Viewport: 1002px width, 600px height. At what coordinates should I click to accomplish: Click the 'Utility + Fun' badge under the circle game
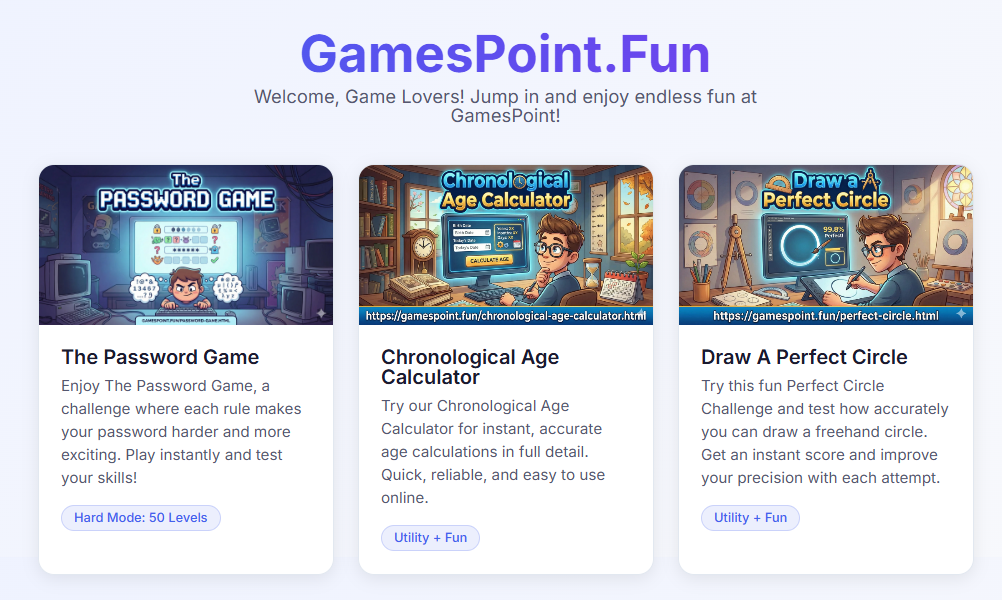tap(750, 517)
